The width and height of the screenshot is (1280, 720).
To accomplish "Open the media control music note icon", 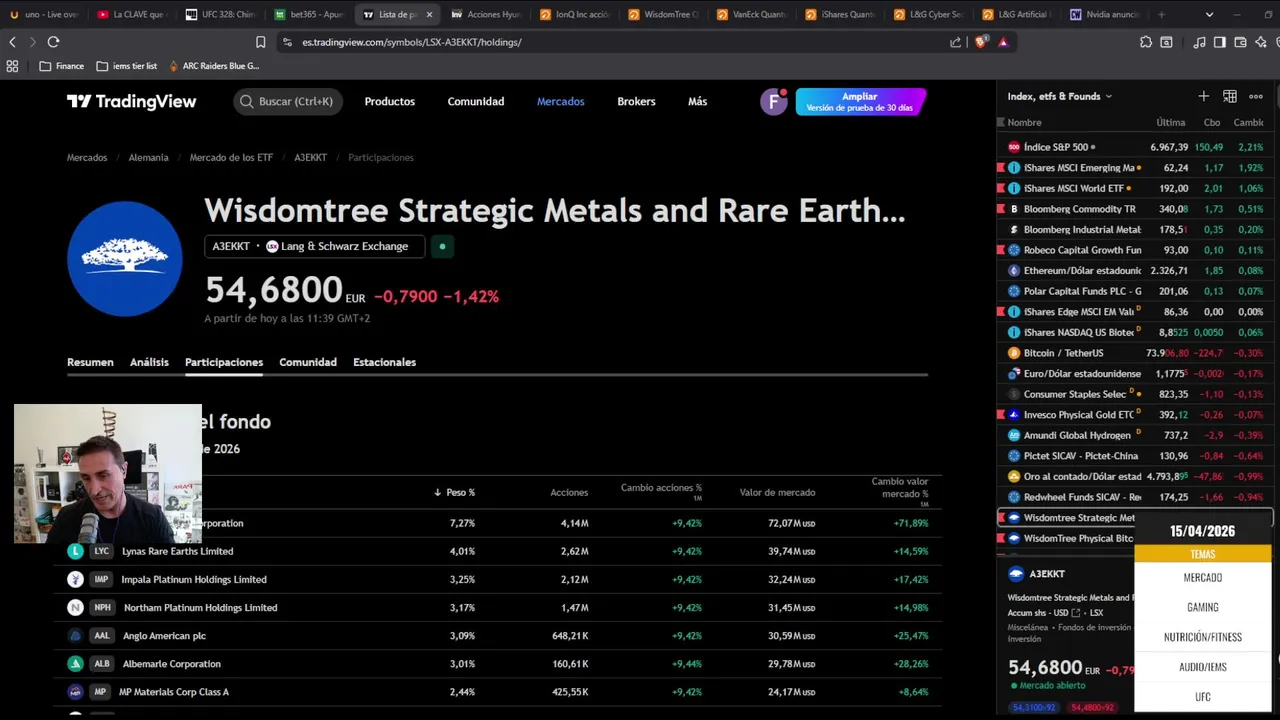I will 1199,42.
